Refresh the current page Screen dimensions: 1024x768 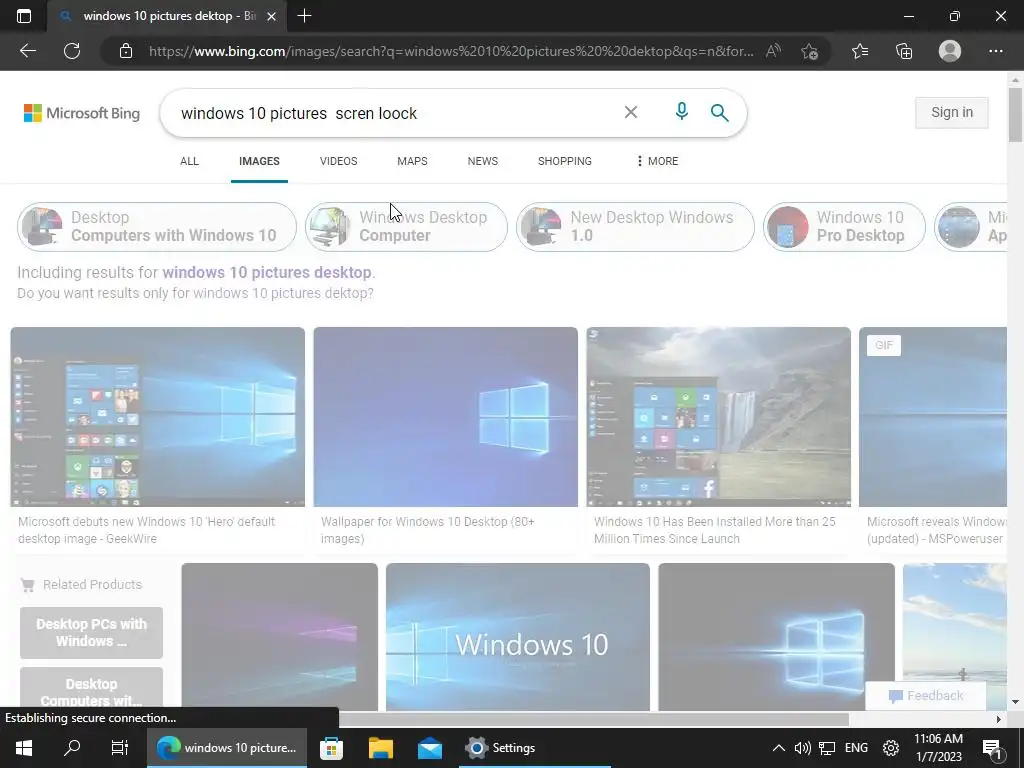72,51
